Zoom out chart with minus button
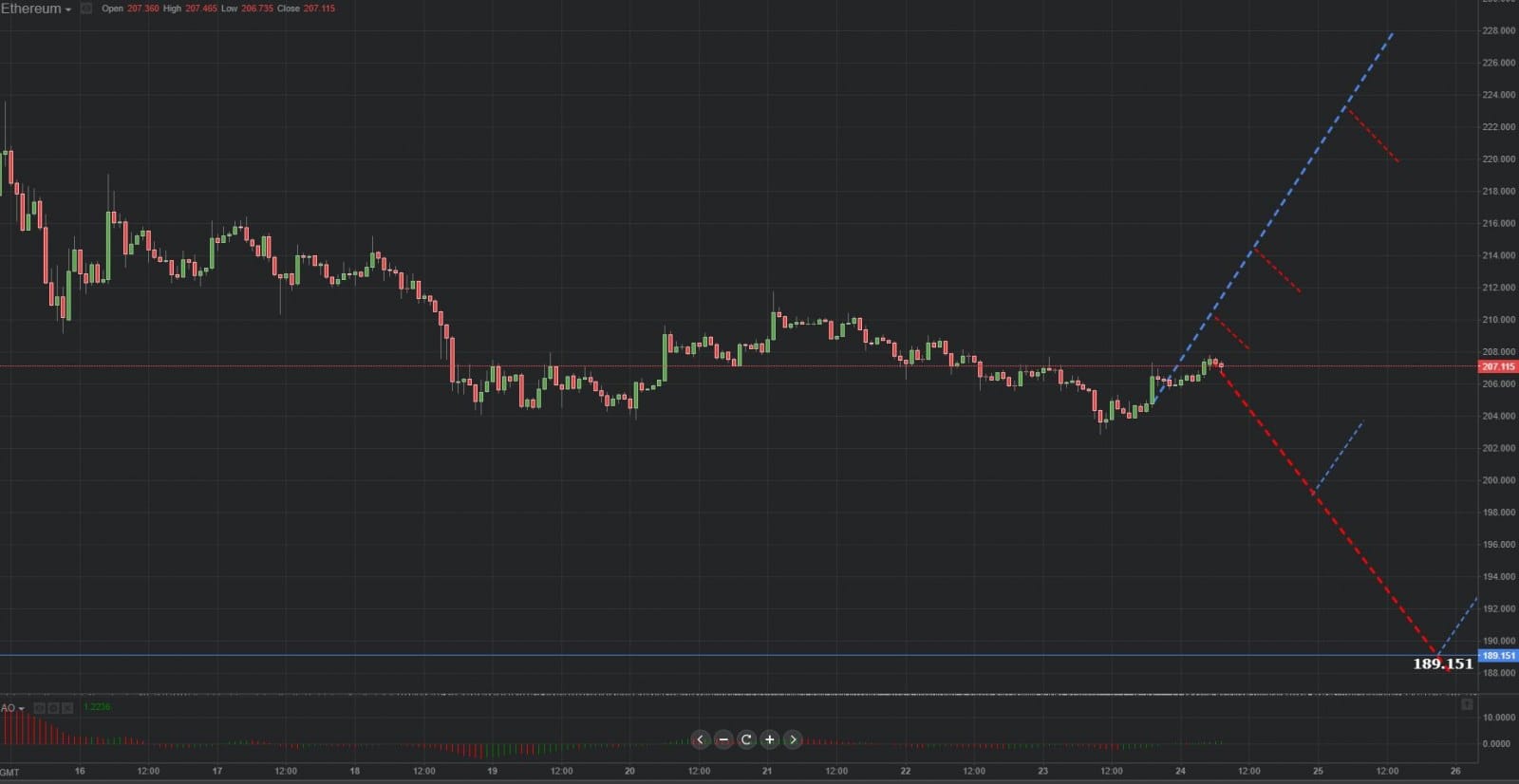 (723, 739)
